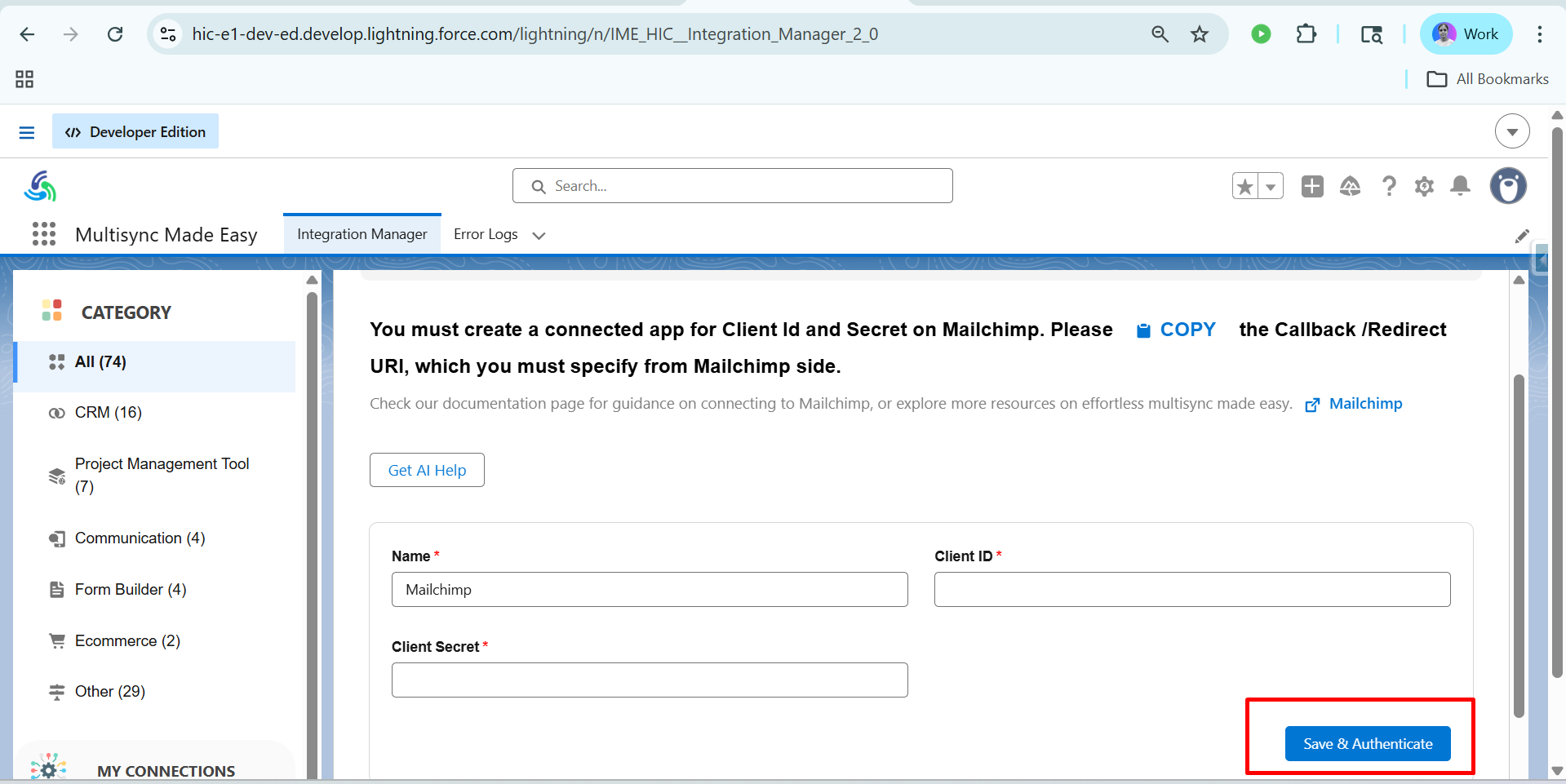The width and height of the screenshot is (1566, 784).
Task: Open the App Launcher dots
Action: 44,234
